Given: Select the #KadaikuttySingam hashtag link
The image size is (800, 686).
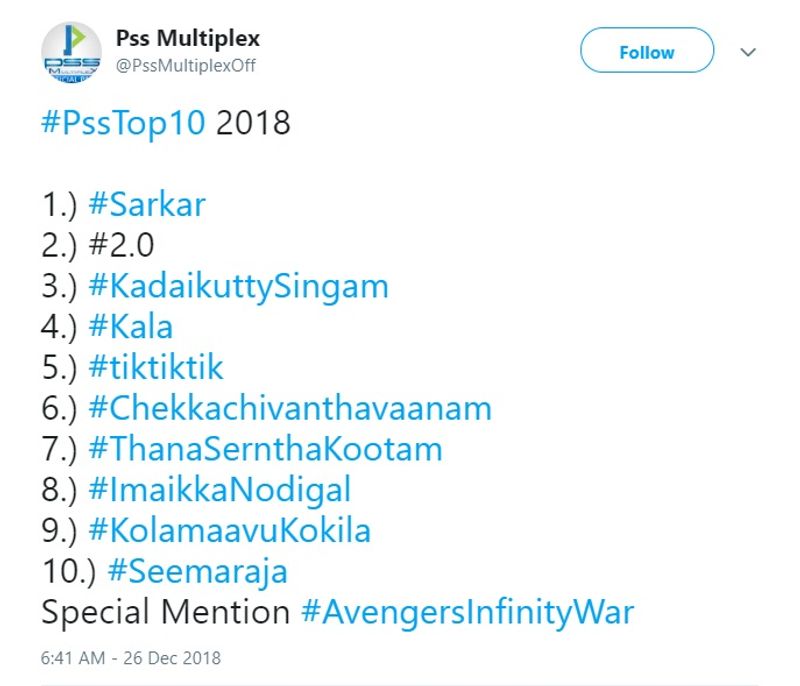Looking at the screenshot, I should tap(238, 286).
